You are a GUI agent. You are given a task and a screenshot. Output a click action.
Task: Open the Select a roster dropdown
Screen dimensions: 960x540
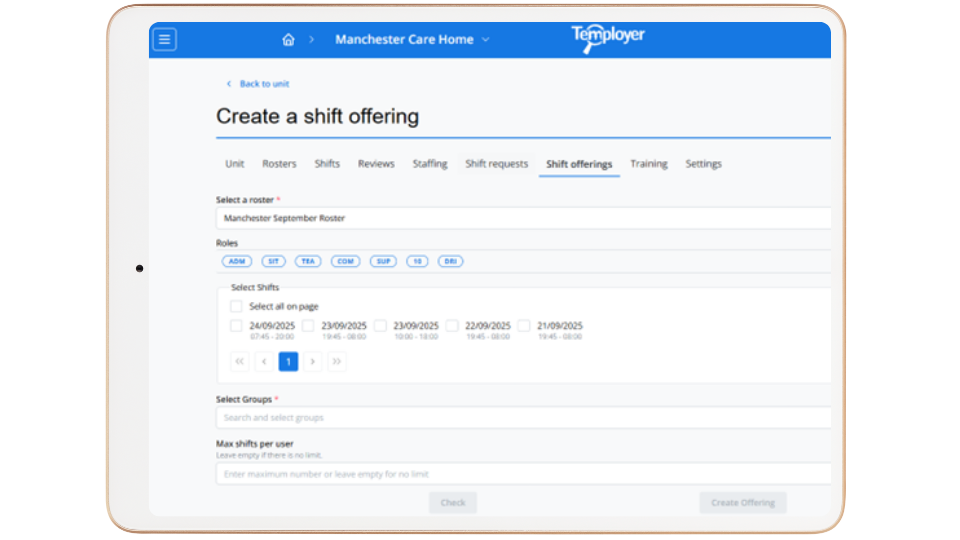point(522,217)
